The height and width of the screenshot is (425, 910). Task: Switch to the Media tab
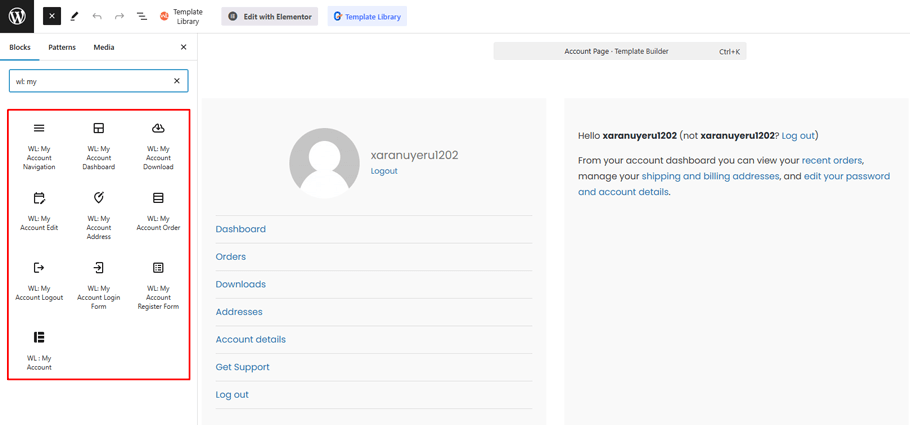click(104, 48)
